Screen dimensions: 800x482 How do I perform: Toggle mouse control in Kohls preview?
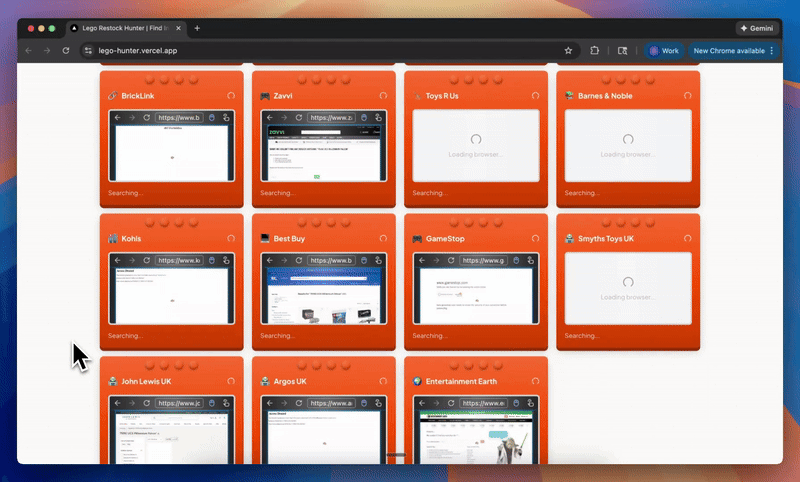(212, 260)
